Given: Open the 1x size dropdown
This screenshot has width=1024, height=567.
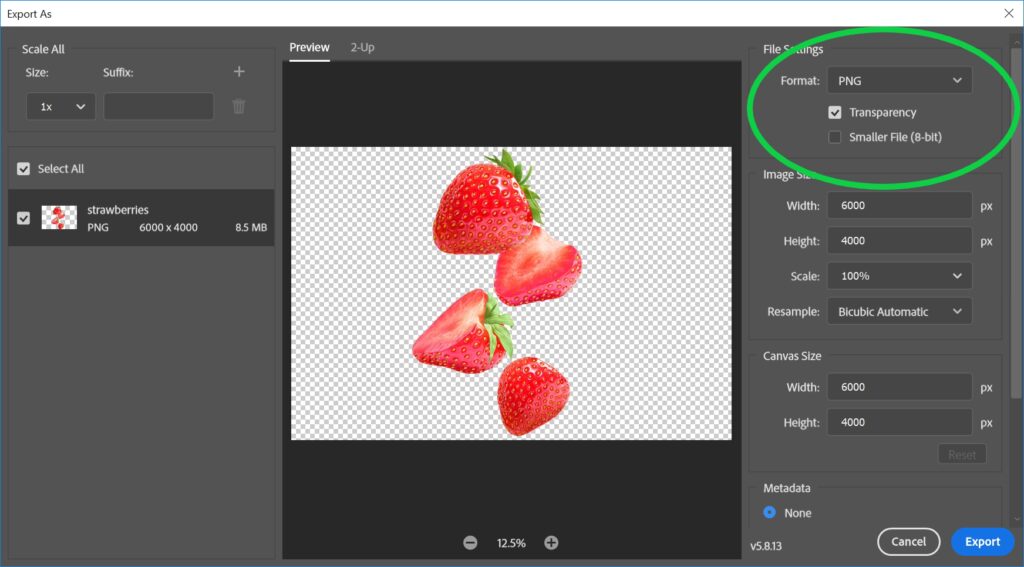Looking at the screenshot, I should point(60,106).
